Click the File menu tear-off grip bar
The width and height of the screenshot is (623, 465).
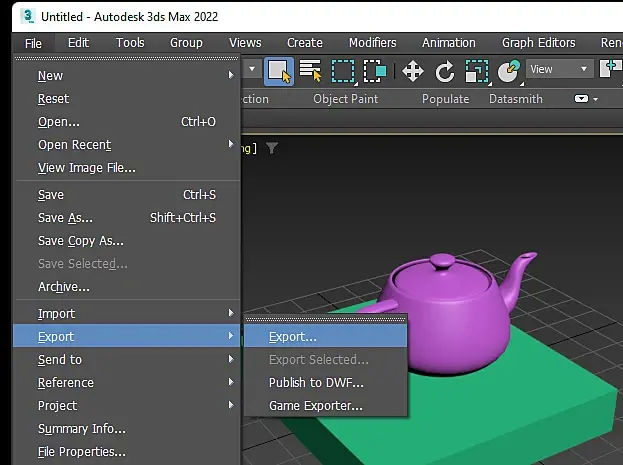[127, 58]
